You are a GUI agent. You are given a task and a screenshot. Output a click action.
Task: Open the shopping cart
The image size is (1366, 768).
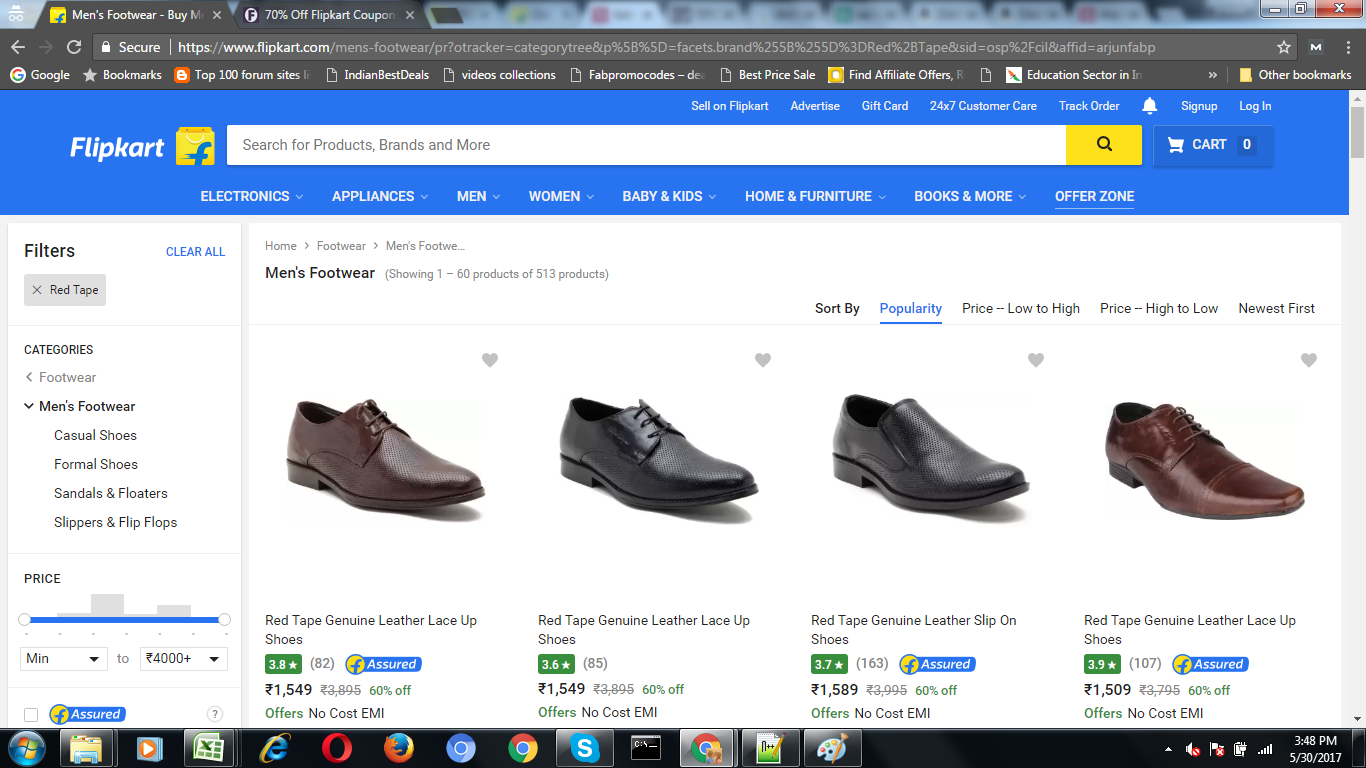click(1213, 145)
